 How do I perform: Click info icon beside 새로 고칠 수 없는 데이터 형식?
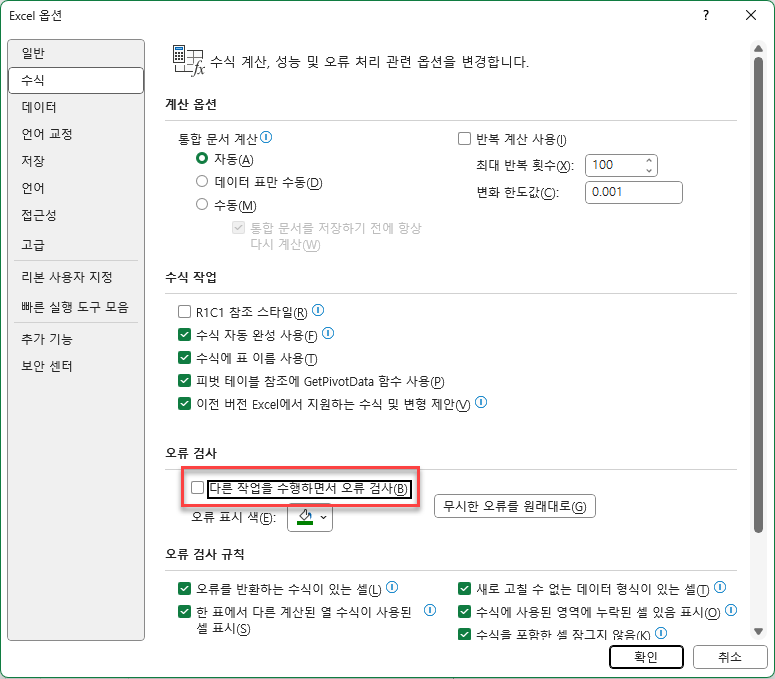click(x=720, y=587)
